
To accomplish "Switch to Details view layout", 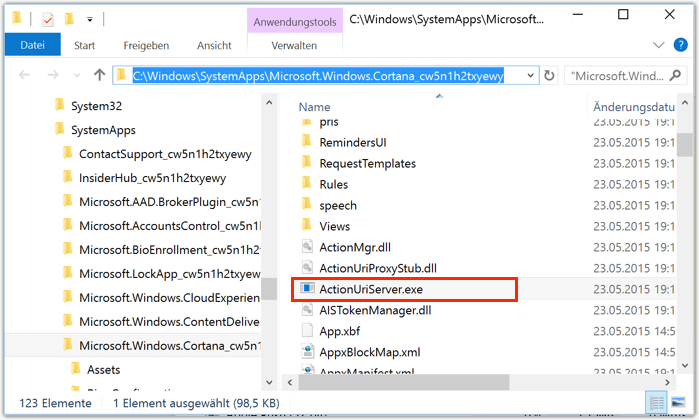I will (x=656, y=403).
